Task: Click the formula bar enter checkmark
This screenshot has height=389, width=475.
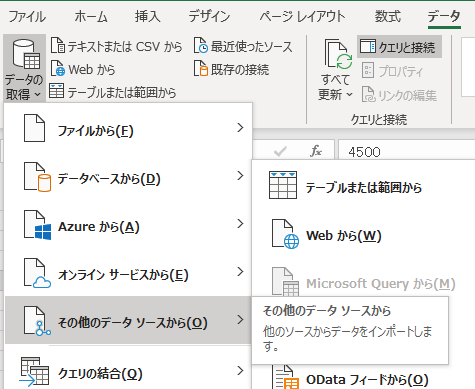Action: point(280,152)
